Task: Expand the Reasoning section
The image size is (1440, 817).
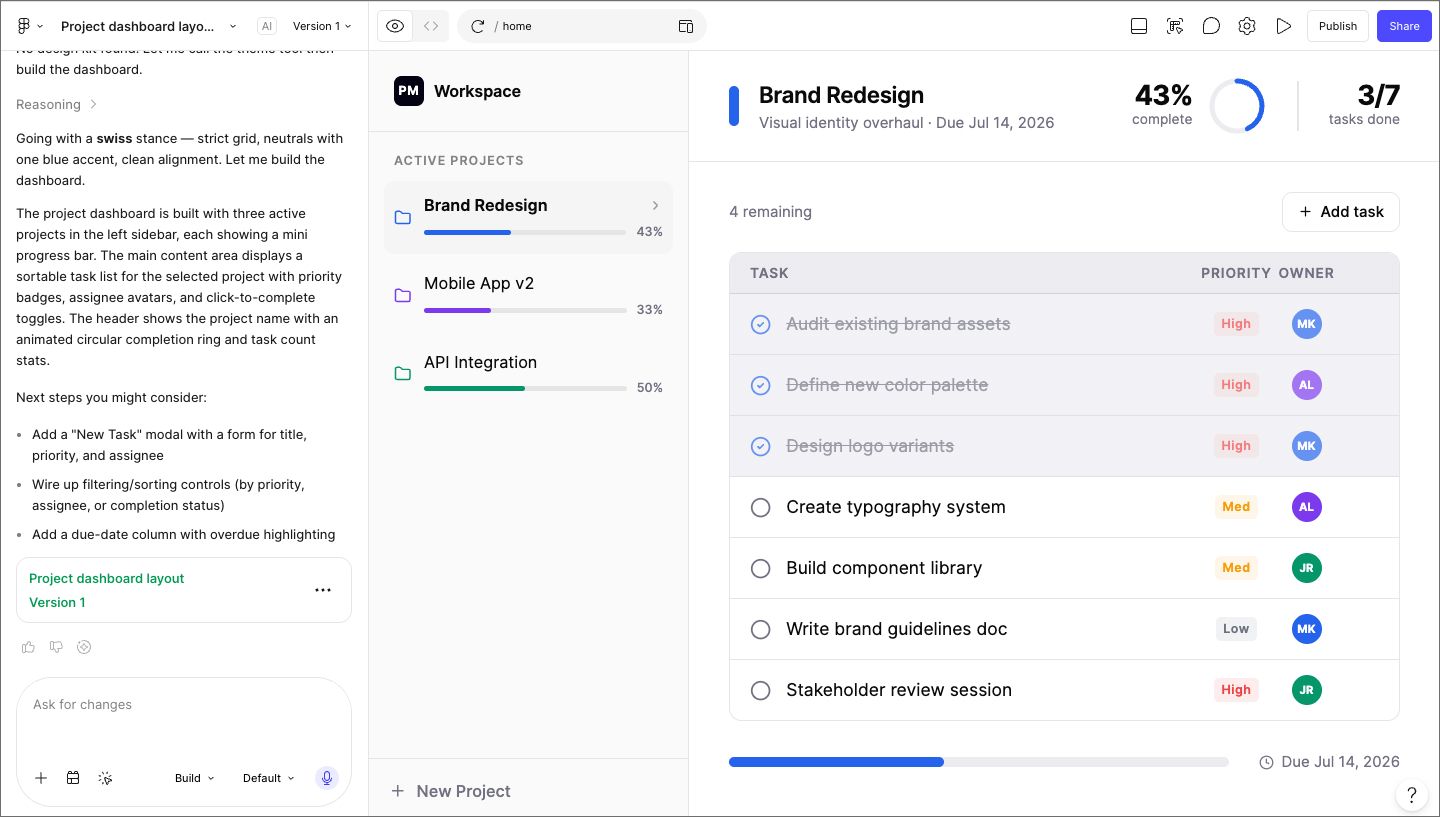Action: point(57,104)
